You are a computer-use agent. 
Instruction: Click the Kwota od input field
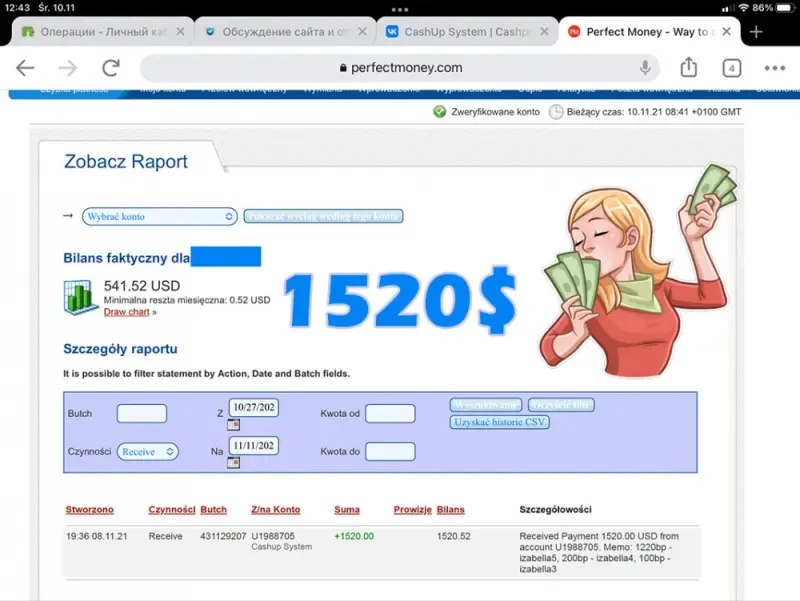(390, 413)
